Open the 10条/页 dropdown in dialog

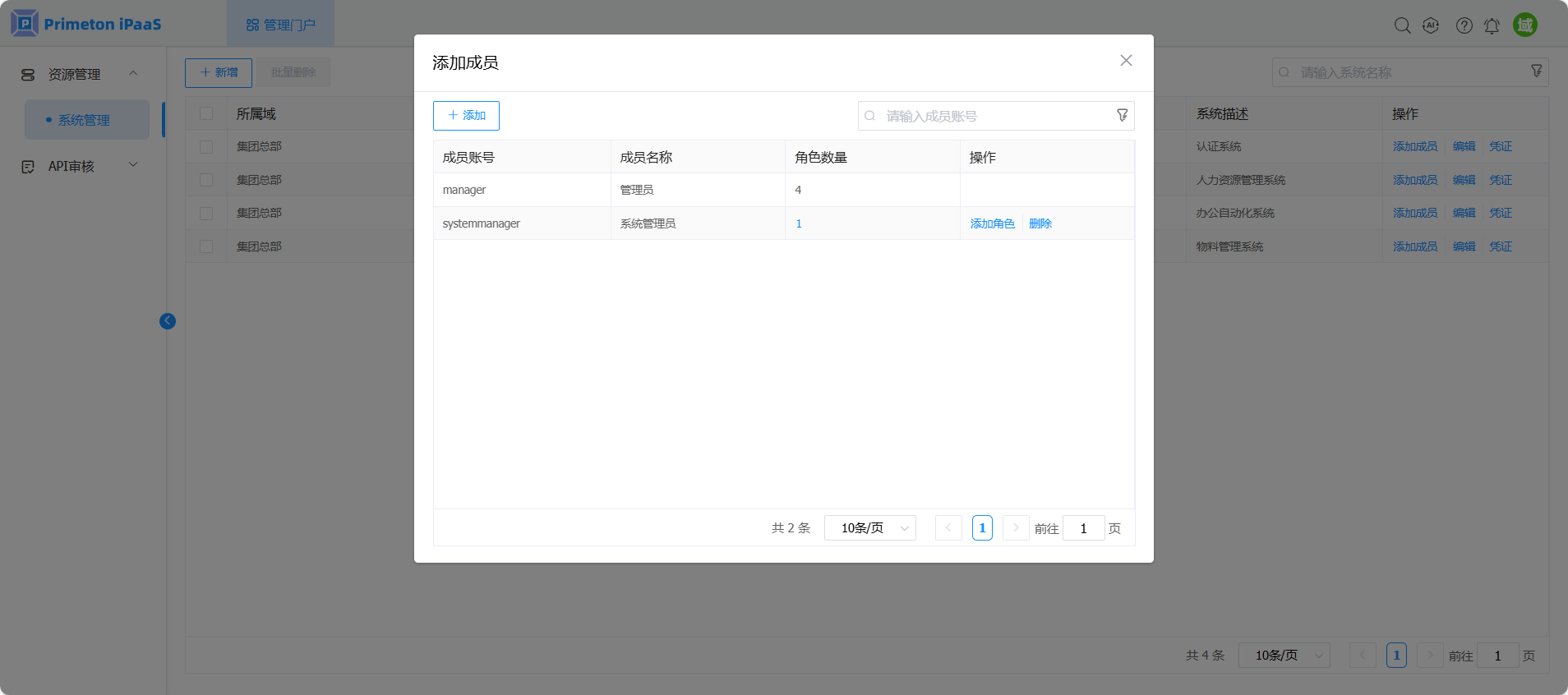pyautogui.click(x=869, y=528)
